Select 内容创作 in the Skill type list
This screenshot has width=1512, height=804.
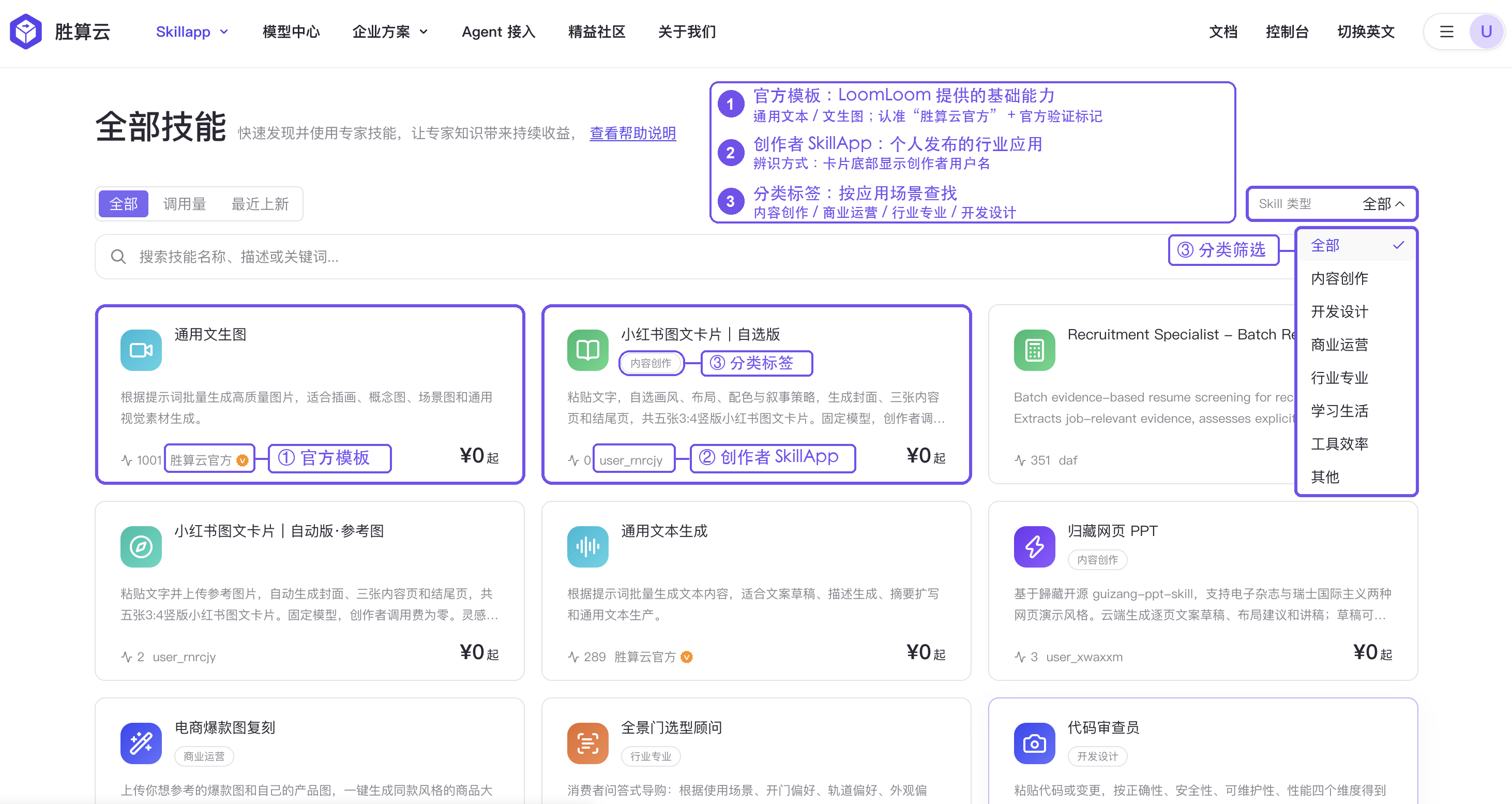[1356, 278]
